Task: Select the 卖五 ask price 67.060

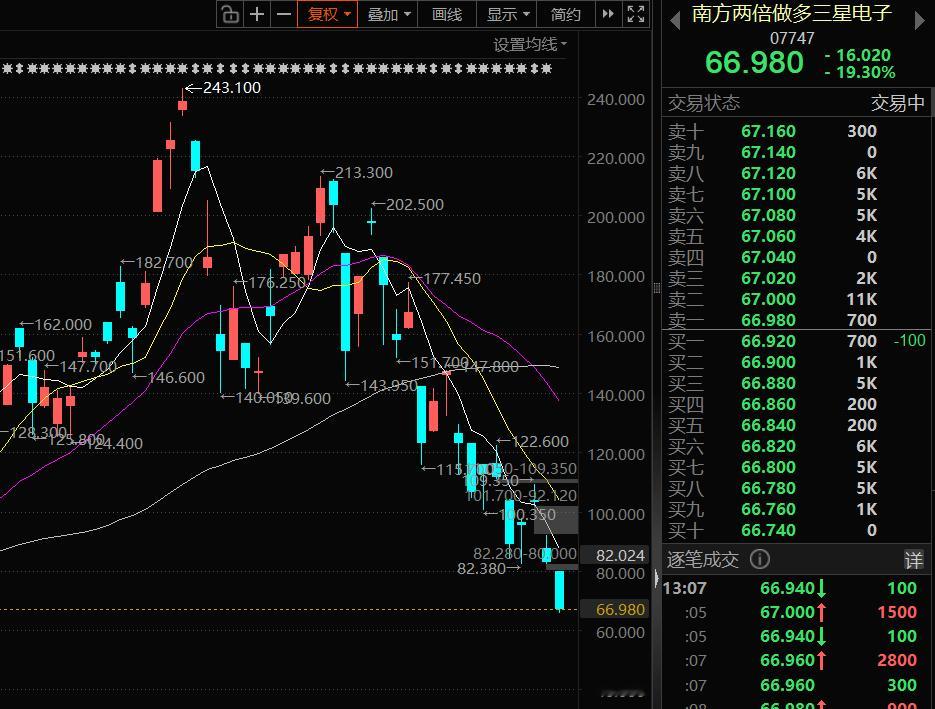Action: [768, 236]
